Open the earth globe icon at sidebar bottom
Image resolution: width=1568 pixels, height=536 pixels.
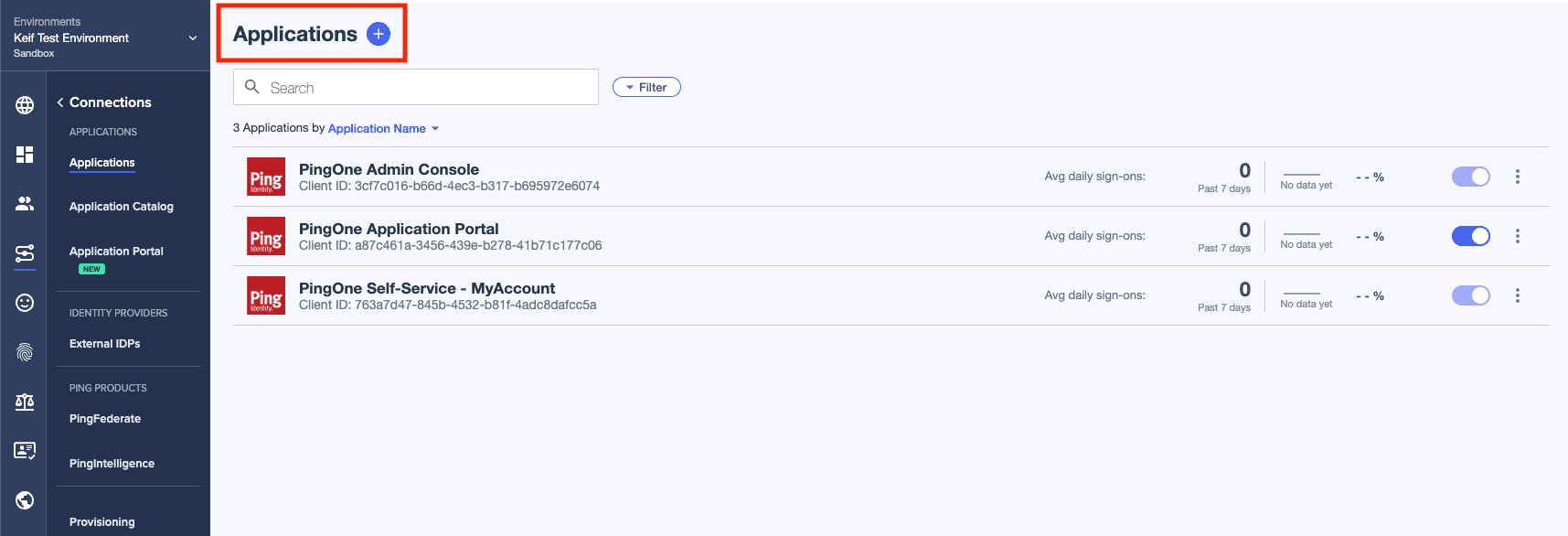(25, 499)
